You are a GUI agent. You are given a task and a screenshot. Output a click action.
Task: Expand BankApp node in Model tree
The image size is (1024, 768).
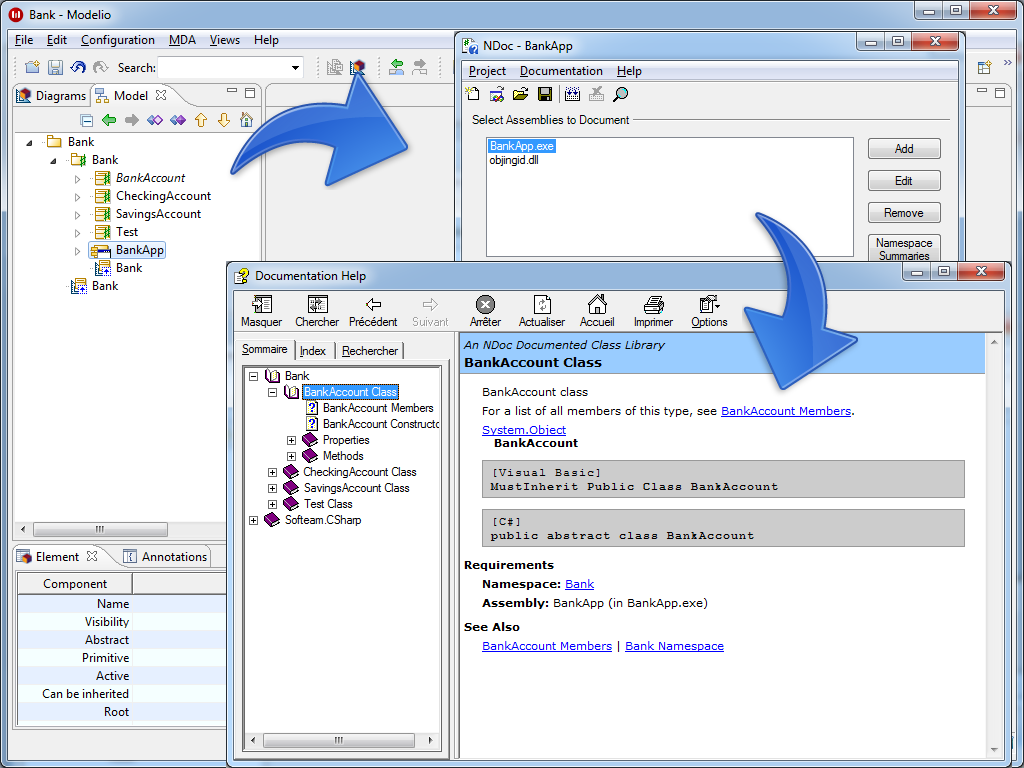click(77, 251)
